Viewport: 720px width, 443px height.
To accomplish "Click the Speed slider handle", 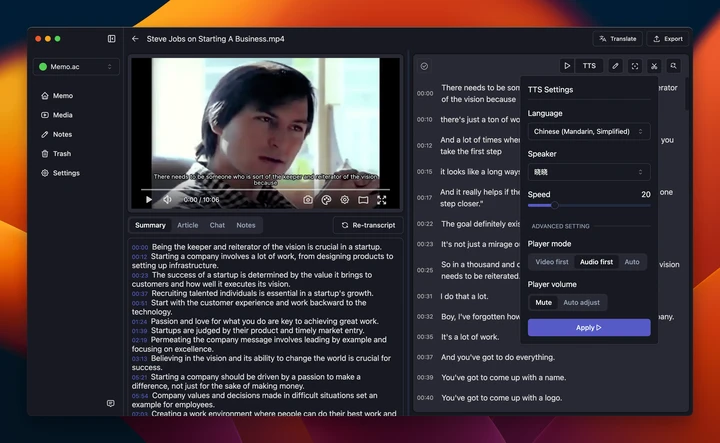I will [555, 205].
